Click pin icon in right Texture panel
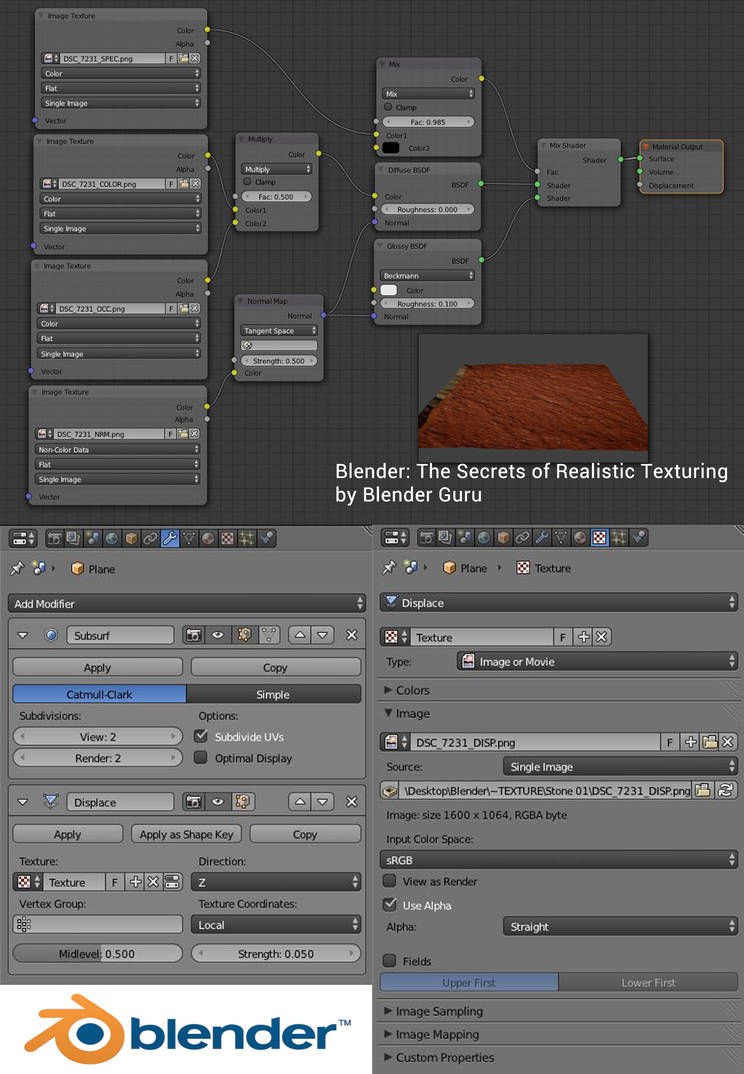The height and width of the screenshot is (1074, 744). 389,567
